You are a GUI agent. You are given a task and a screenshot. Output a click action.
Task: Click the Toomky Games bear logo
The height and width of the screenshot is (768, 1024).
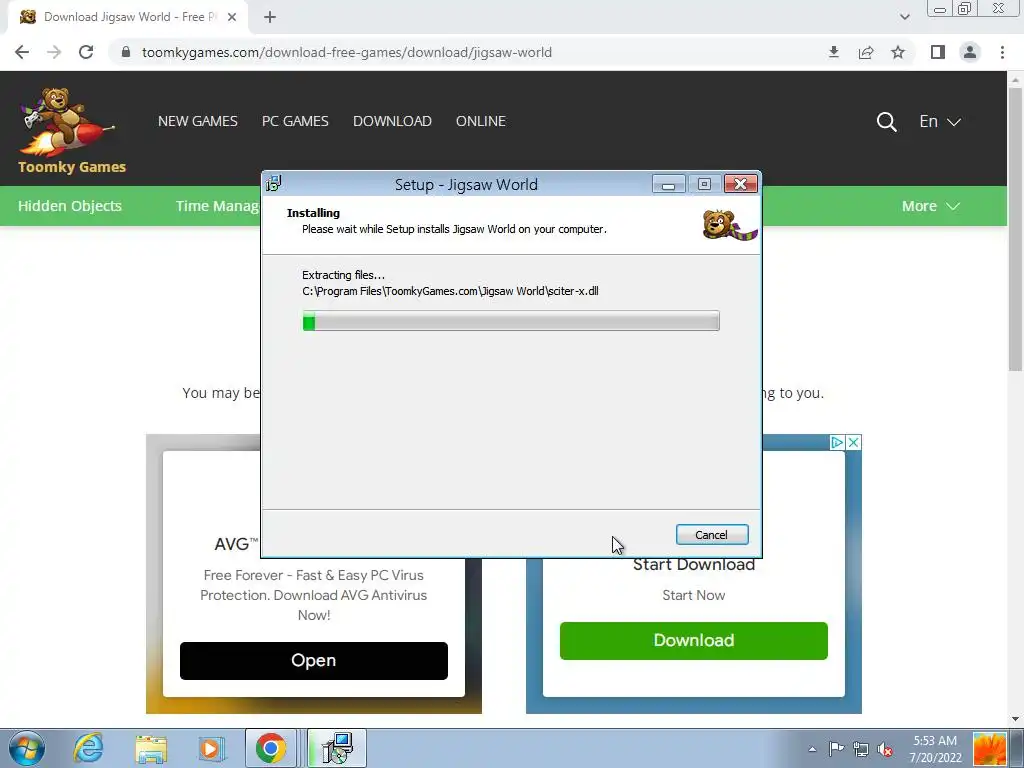(68, 122)
